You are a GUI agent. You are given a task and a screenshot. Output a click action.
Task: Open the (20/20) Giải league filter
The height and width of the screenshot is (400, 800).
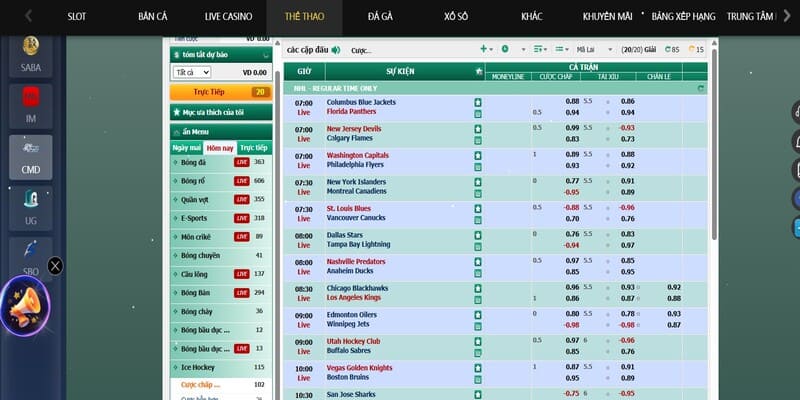[x=638, y=49]
